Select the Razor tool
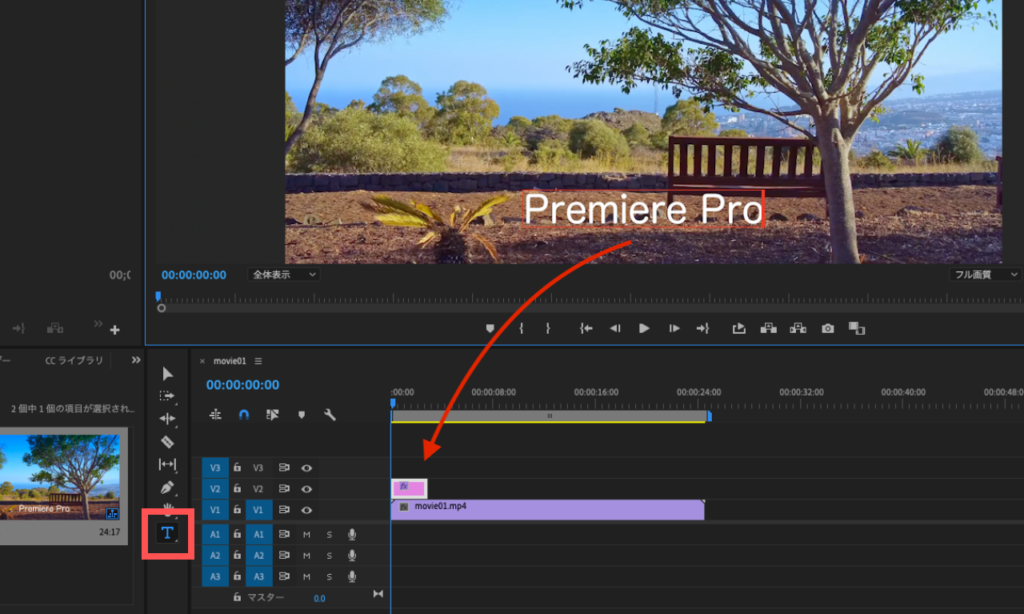1024x614 pixels. (x=167, y=442)
